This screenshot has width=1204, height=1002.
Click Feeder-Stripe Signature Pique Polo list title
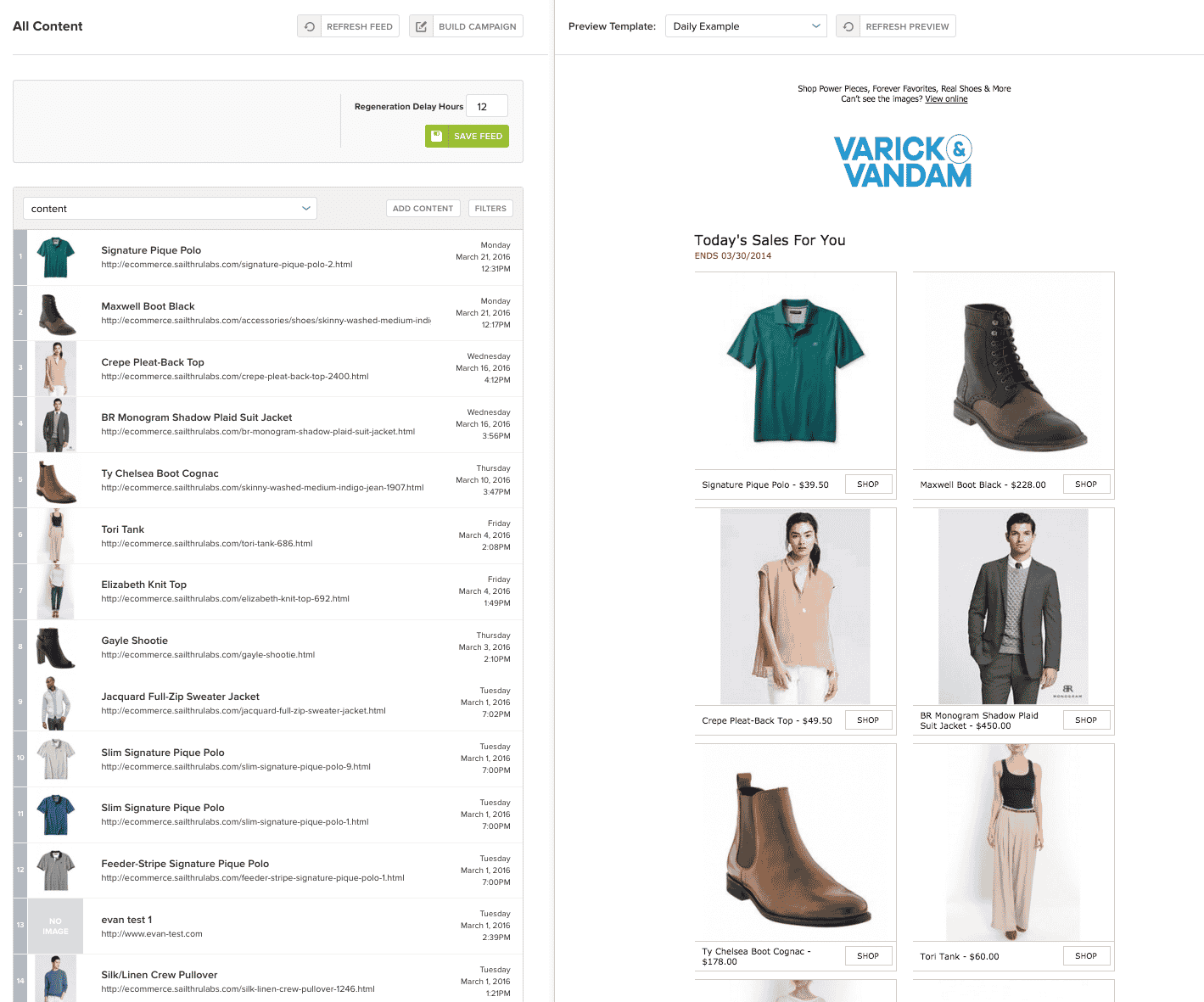click(185, 864)
